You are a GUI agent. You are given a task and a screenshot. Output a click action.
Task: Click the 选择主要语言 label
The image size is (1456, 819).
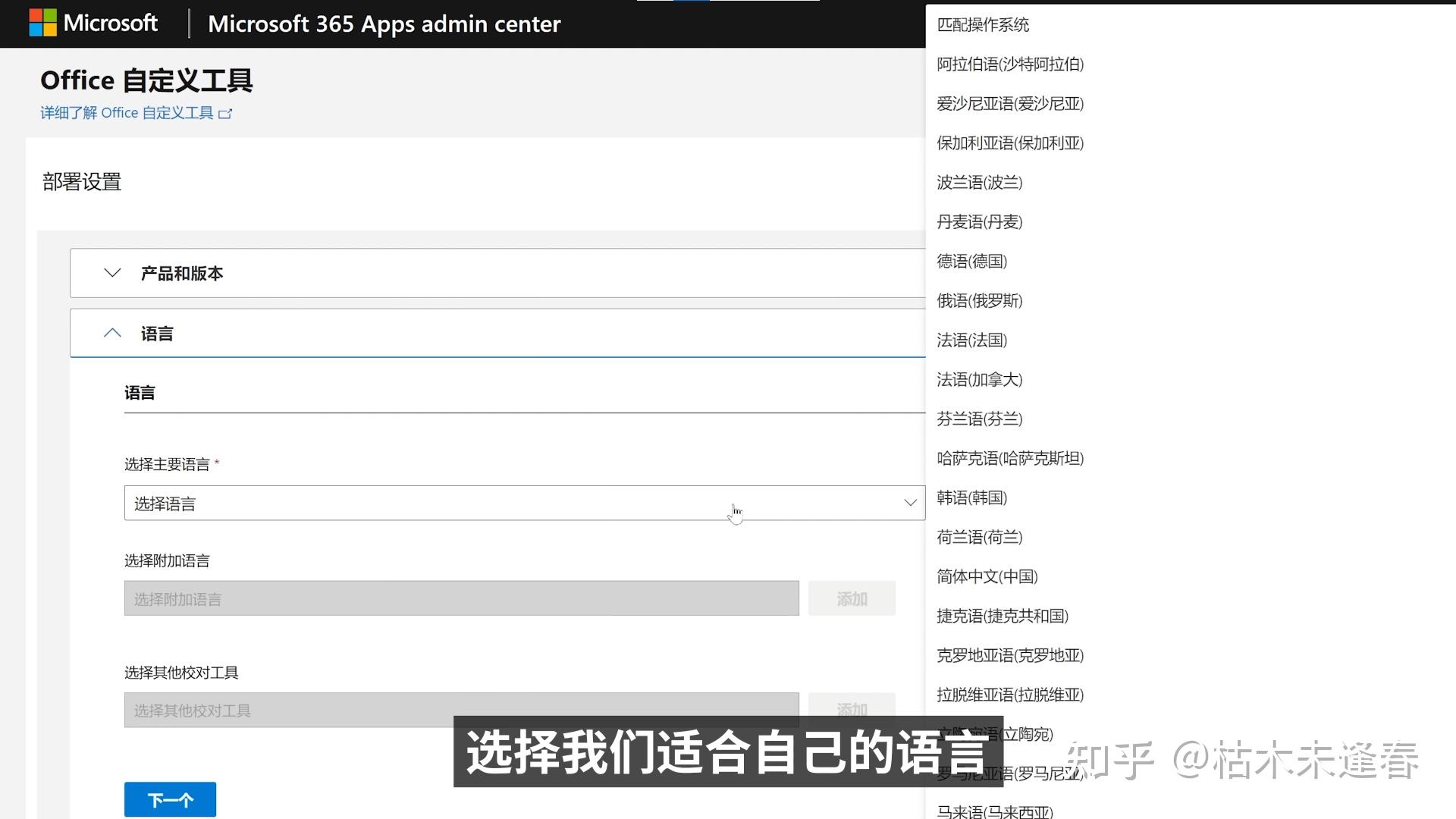(x=167, y=464)
